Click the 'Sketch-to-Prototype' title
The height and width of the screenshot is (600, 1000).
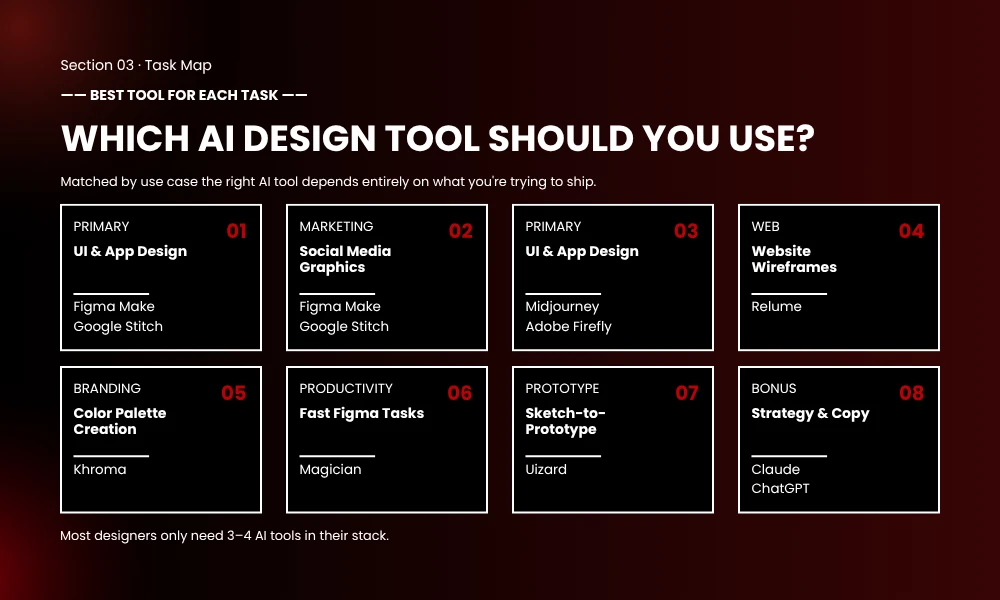pos(565,421)
